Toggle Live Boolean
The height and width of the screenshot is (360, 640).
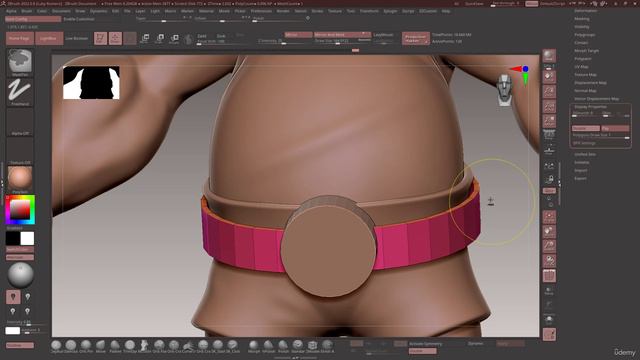[x=77, y=38]
